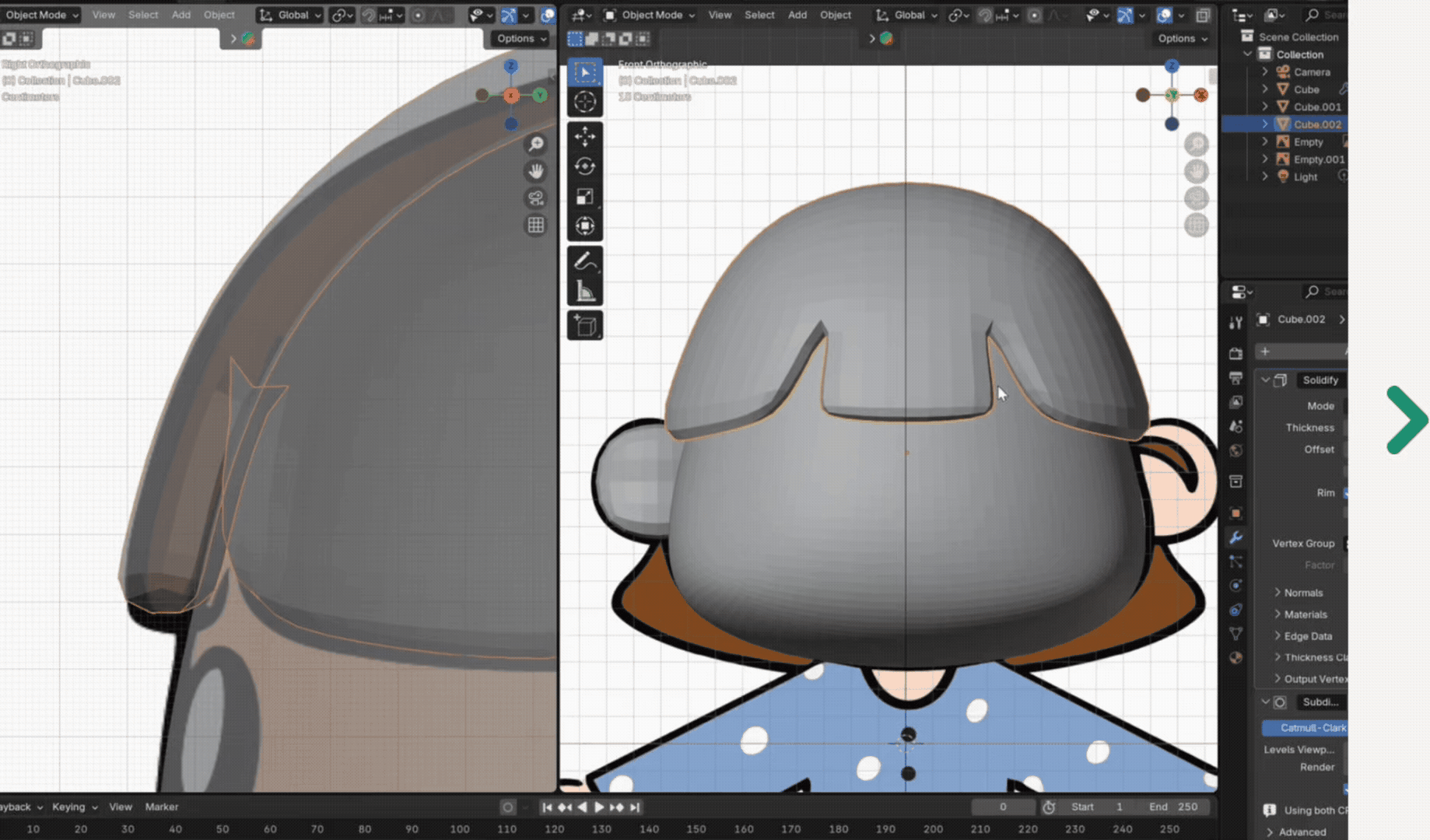The image size is (1430, 840).
Task: Select Light object in outliner
Action: pyautogui.click(x=1305, y=177)
